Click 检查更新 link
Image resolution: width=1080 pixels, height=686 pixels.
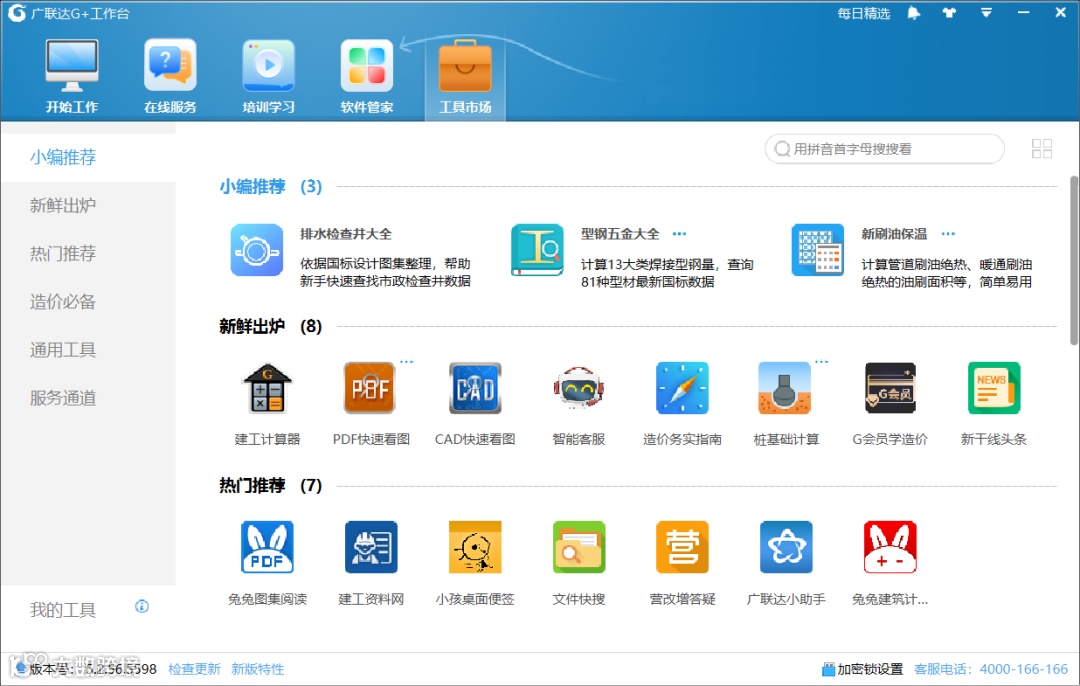pyautogui.click(x=194, y=669)
